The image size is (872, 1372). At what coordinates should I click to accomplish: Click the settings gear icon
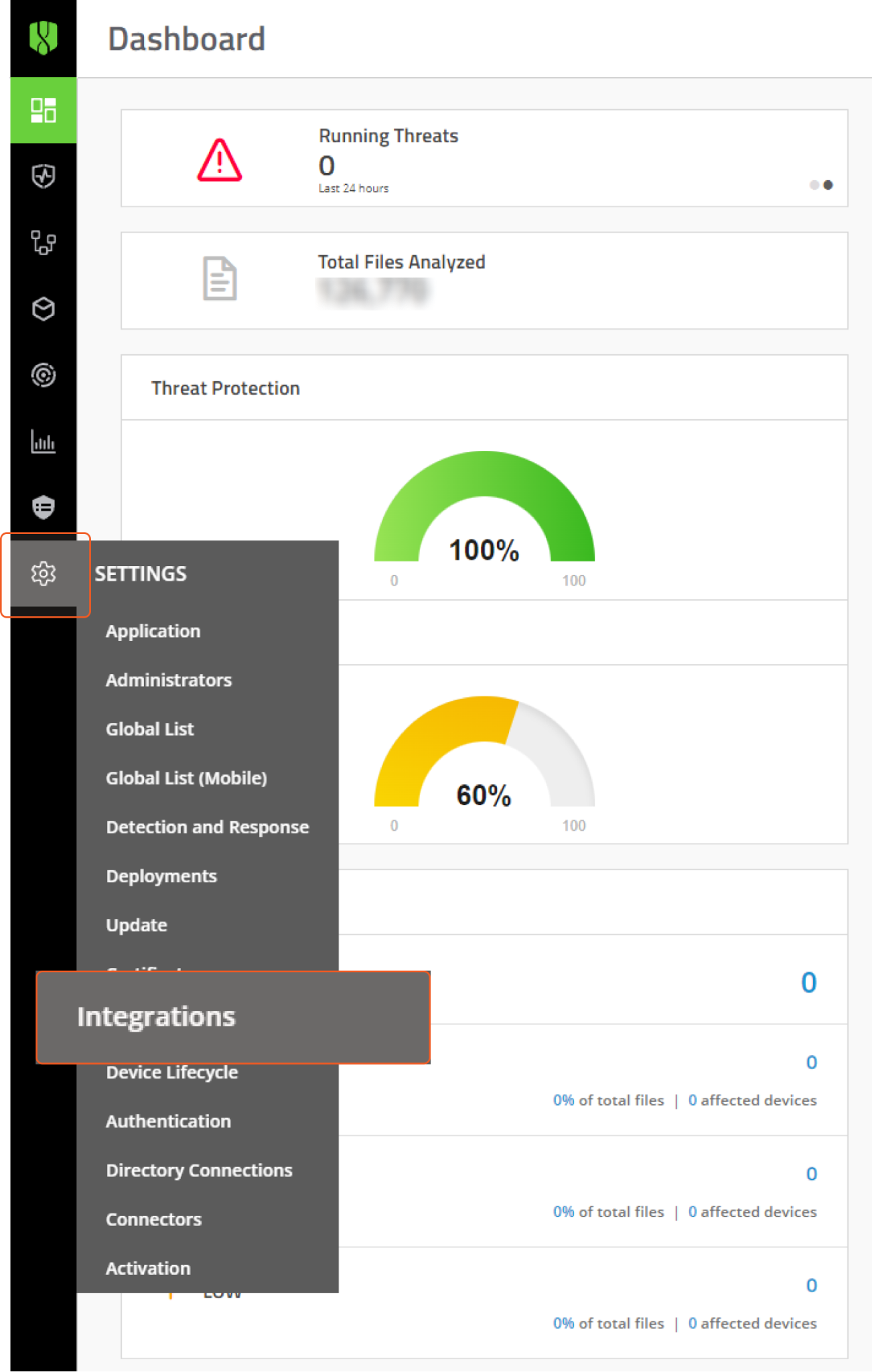click(43, 573)
